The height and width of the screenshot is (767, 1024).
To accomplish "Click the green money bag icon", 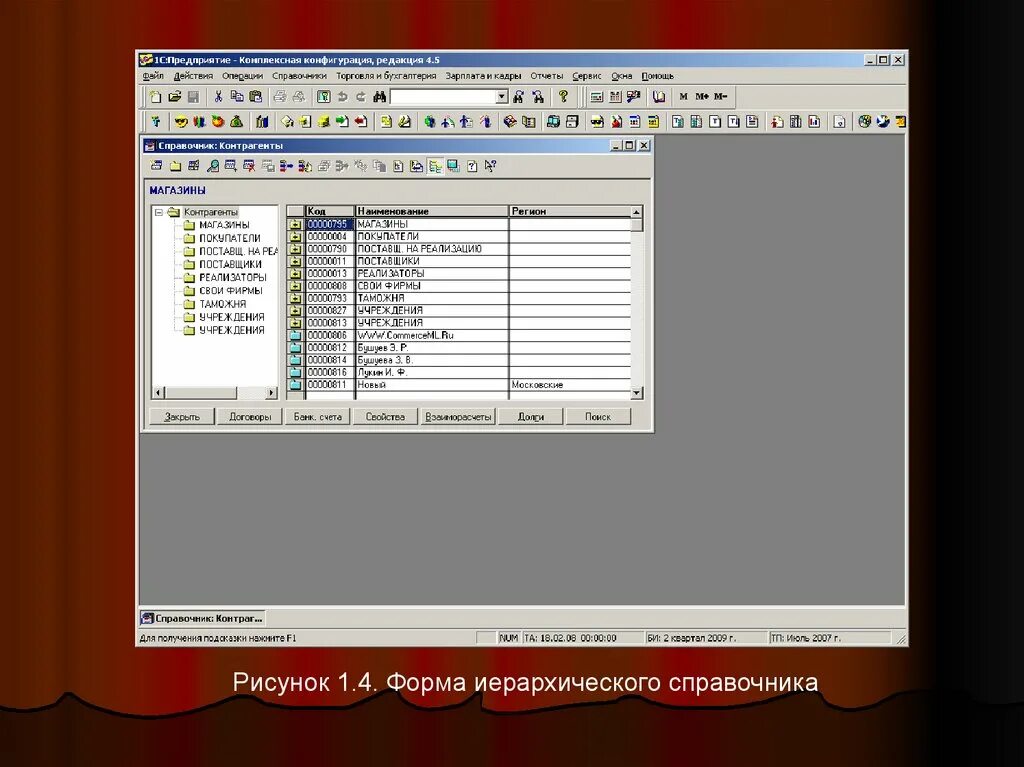I will (236, 122).
